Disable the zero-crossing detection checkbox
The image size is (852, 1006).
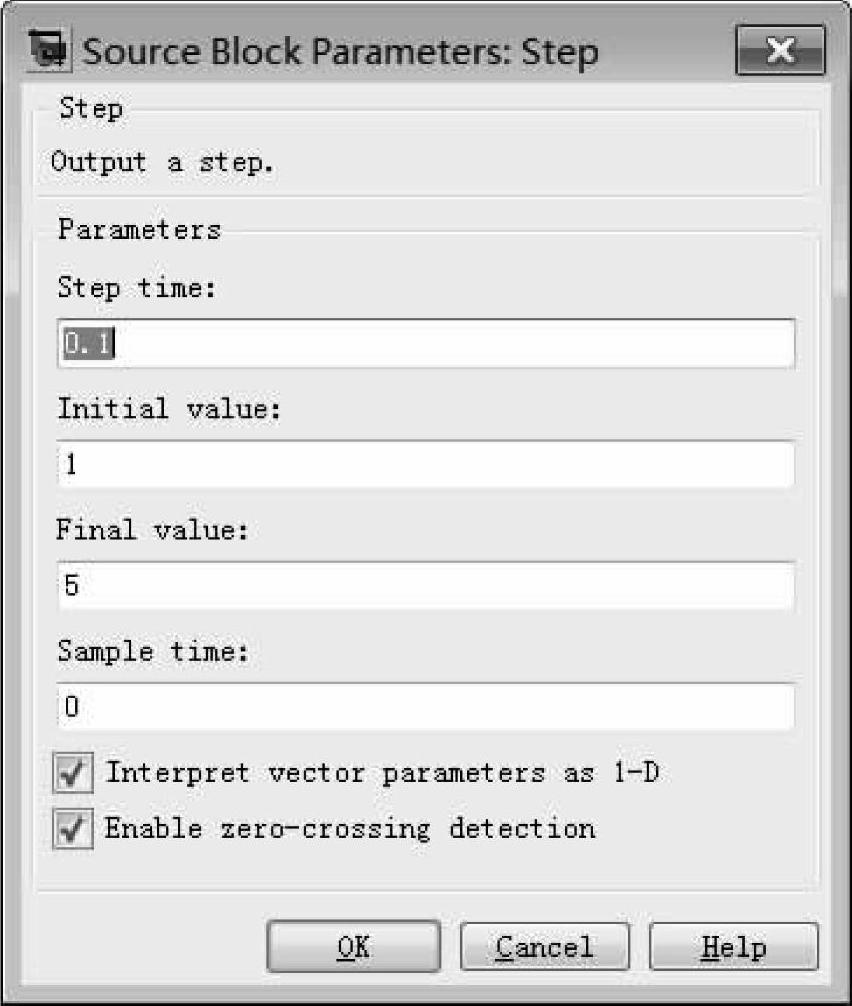click(x=73, y=829)
